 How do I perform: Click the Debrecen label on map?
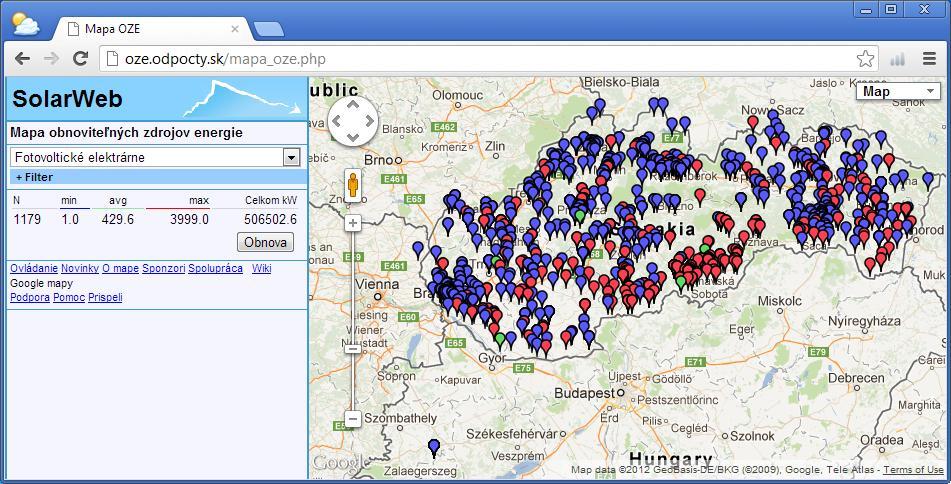(x=856, y=378)
